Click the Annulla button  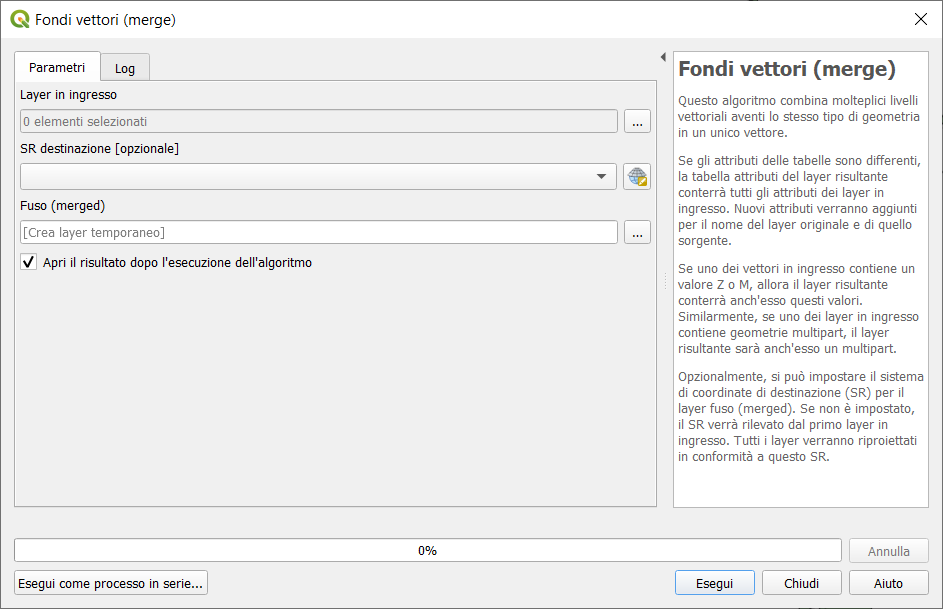pos(888,551)
